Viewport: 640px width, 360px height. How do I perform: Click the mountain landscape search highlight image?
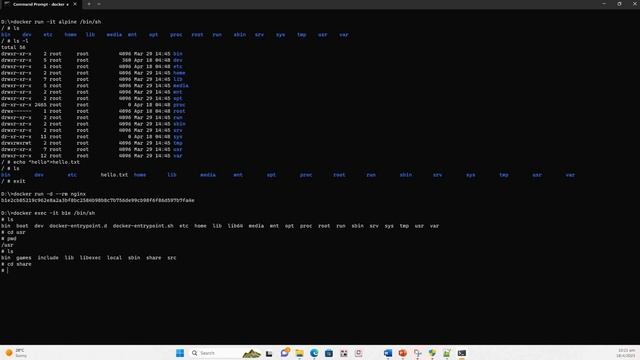[x=251, y=353]
